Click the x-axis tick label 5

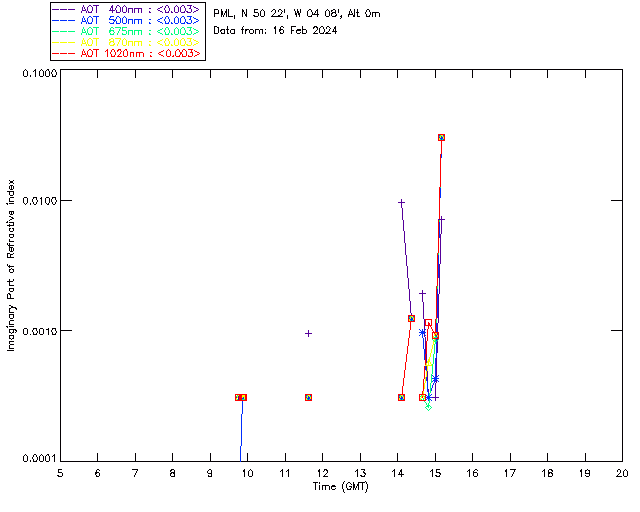(60, 473)
